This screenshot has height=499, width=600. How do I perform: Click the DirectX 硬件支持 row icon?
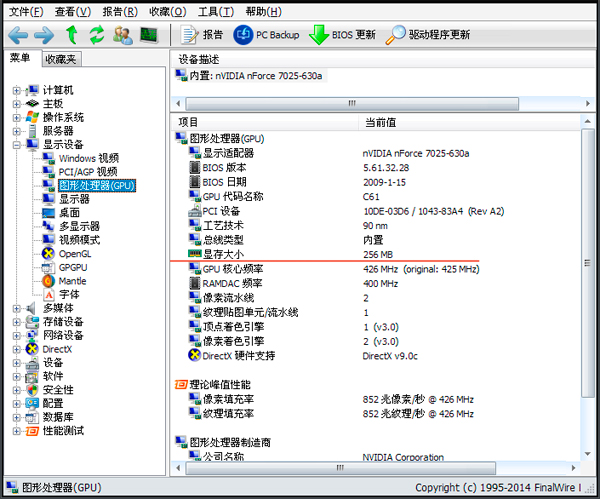coord(194,355)
